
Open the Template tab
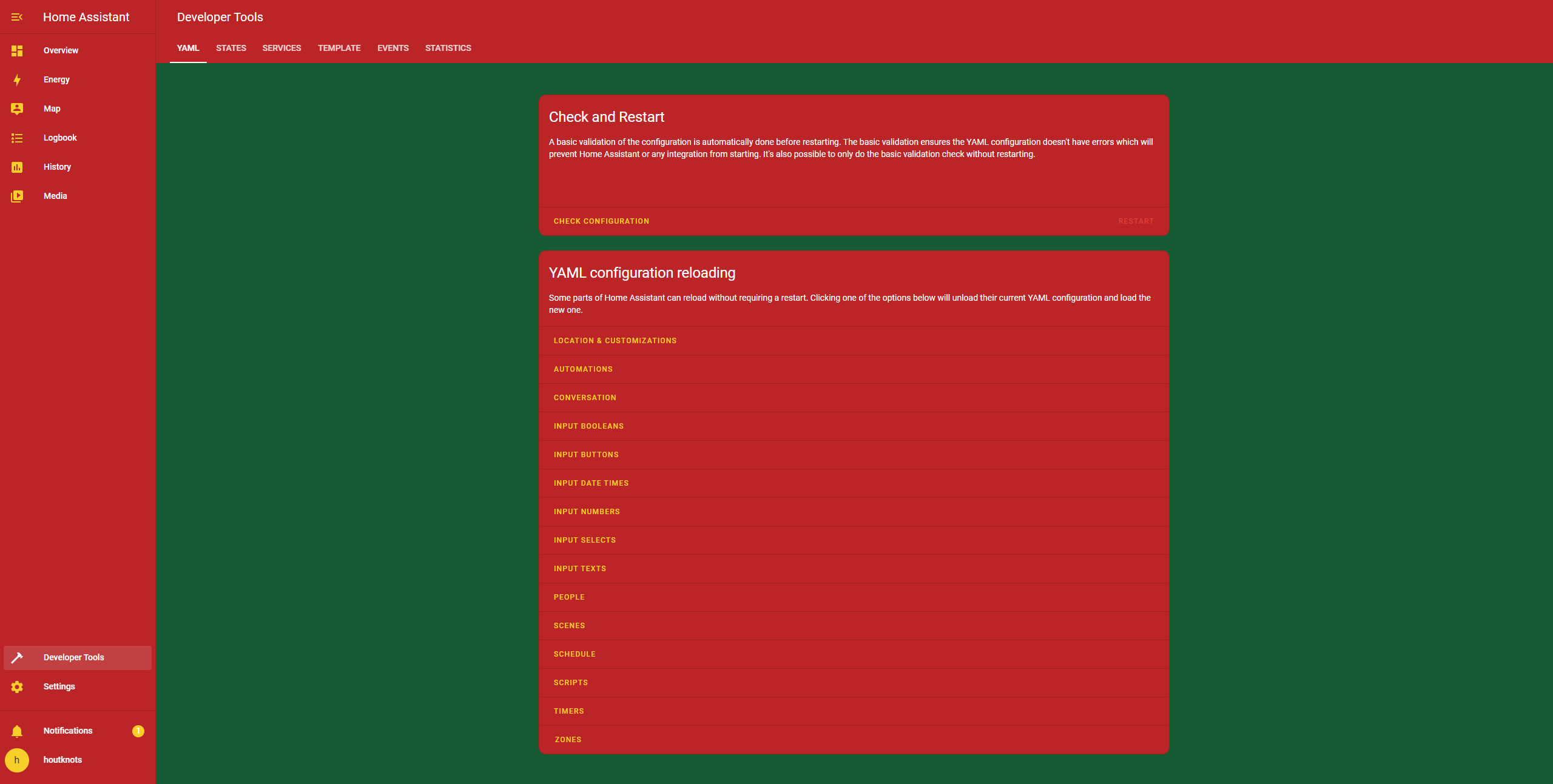pos(339,49)
